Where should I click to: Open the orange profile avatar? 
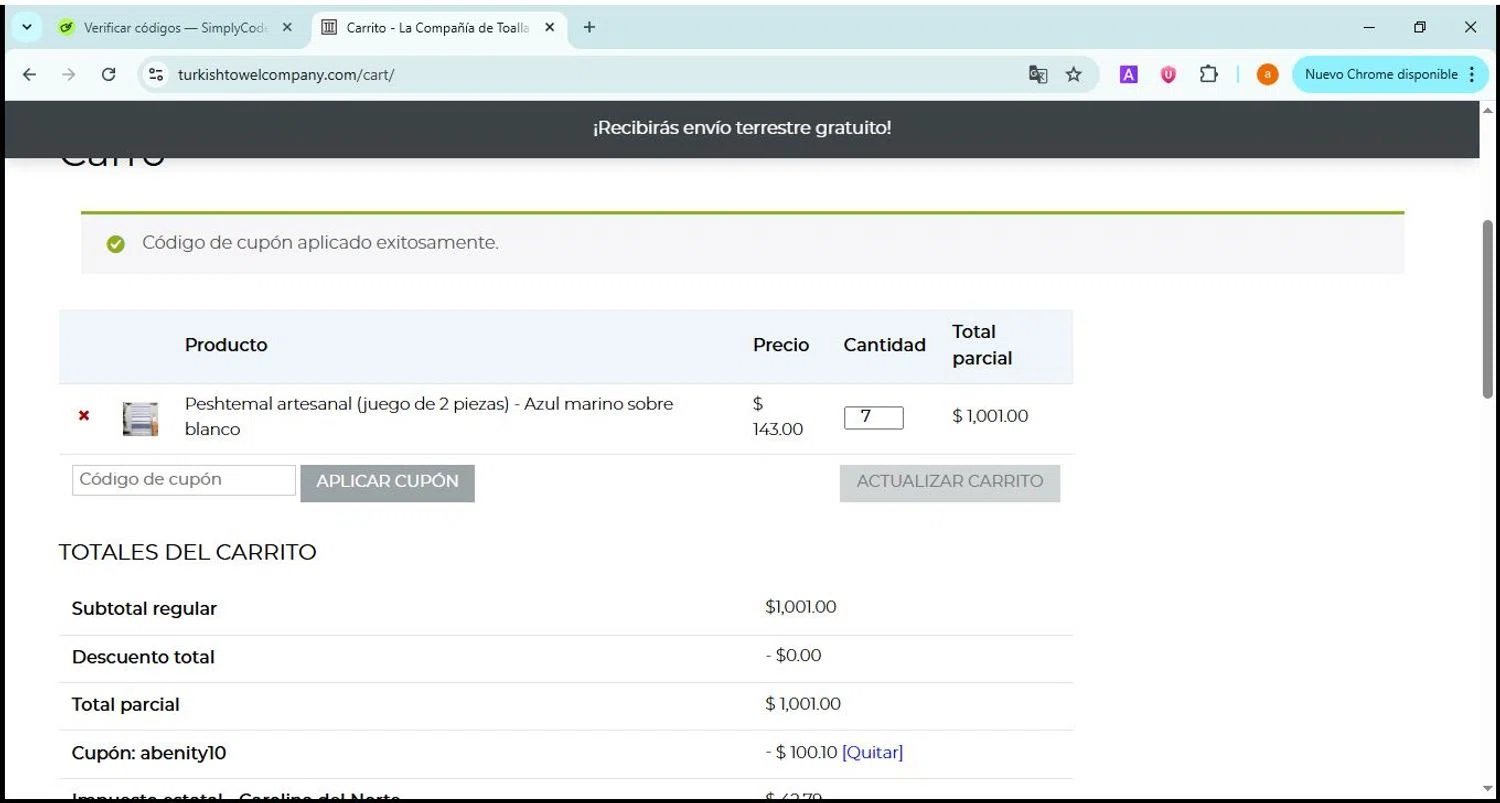coord(1267,74)
